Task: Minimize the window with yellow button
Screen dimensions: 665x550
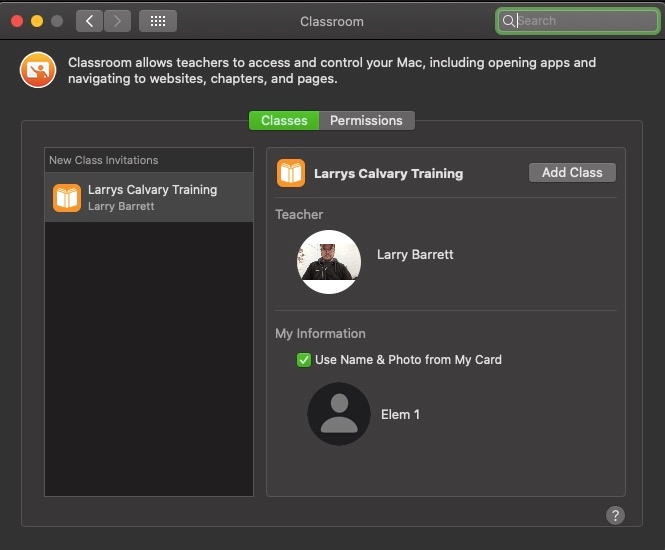Action: (x=37, y=21)
